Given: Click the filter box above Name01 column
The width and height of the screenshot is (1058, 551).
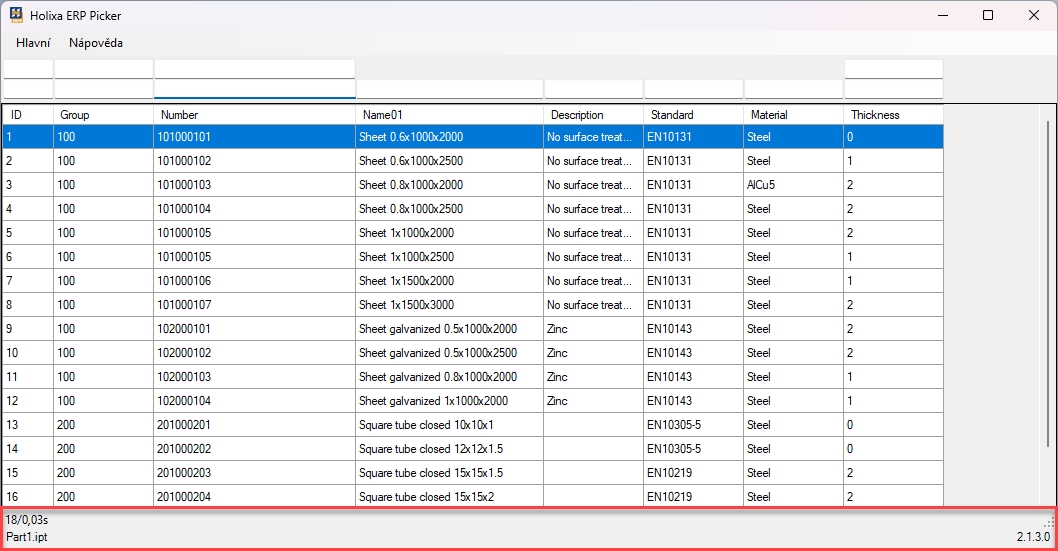Looking at the screenshot, I should pyautogui.click(x=449, y=89).
